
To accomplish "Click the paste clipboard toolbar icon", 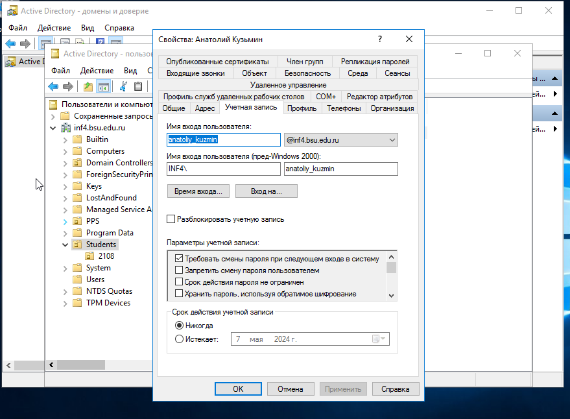I will (138, 86).
